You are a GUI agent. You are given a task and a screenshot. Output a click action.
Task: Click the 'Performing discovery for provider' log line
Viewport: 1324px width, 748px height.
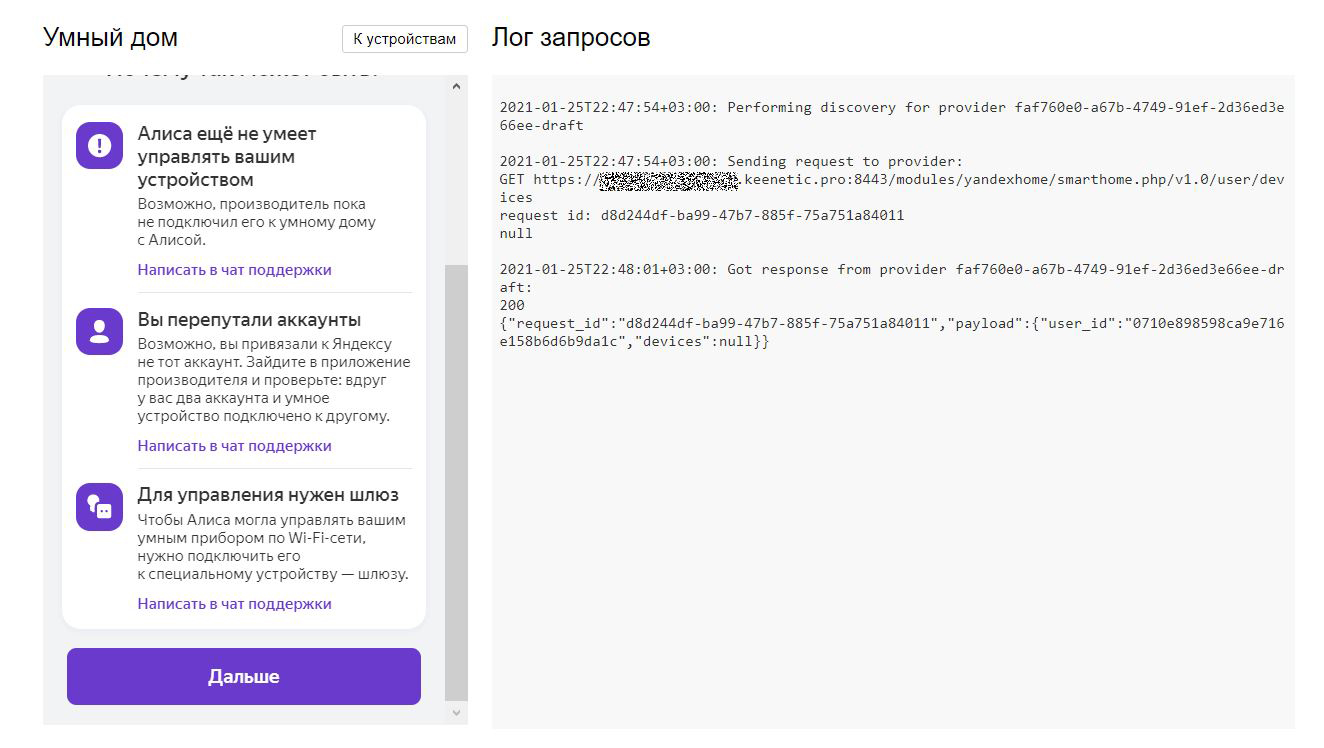tap(892, 116)
